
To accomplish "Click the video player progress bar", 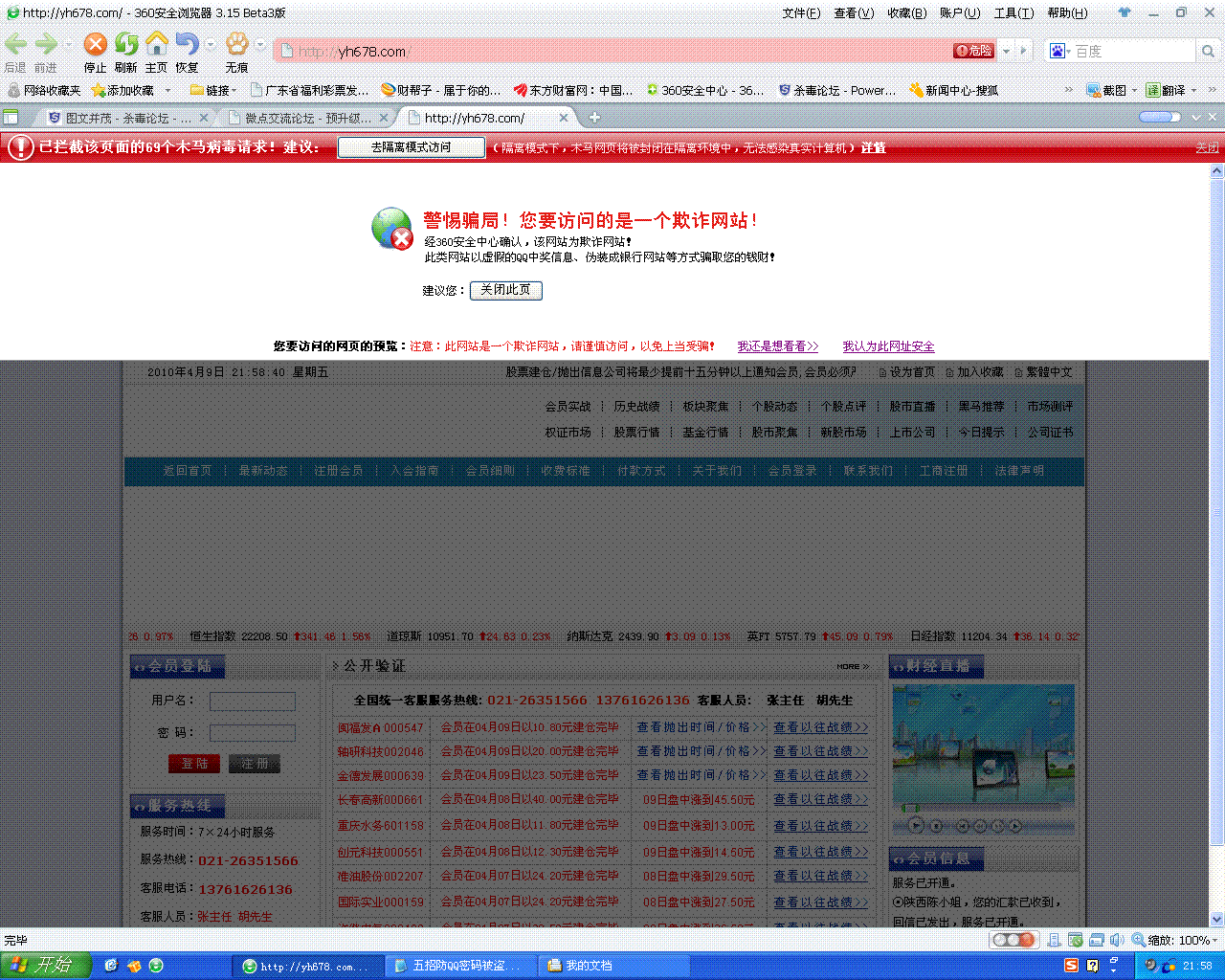I will pos(983,809).
